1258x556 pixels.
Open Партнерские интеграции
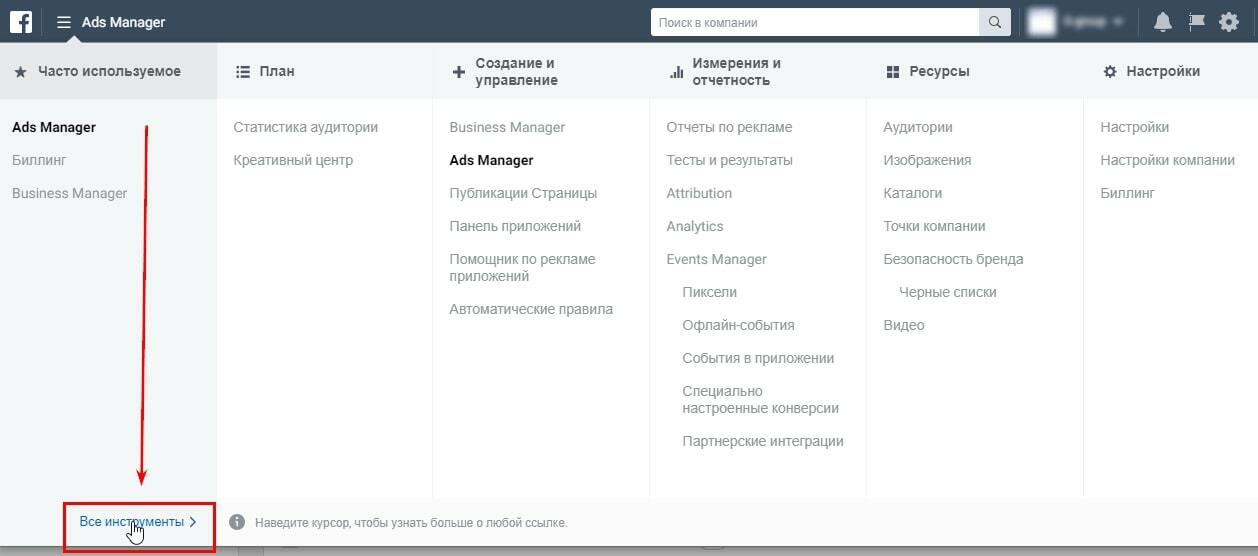pos(763,441)
